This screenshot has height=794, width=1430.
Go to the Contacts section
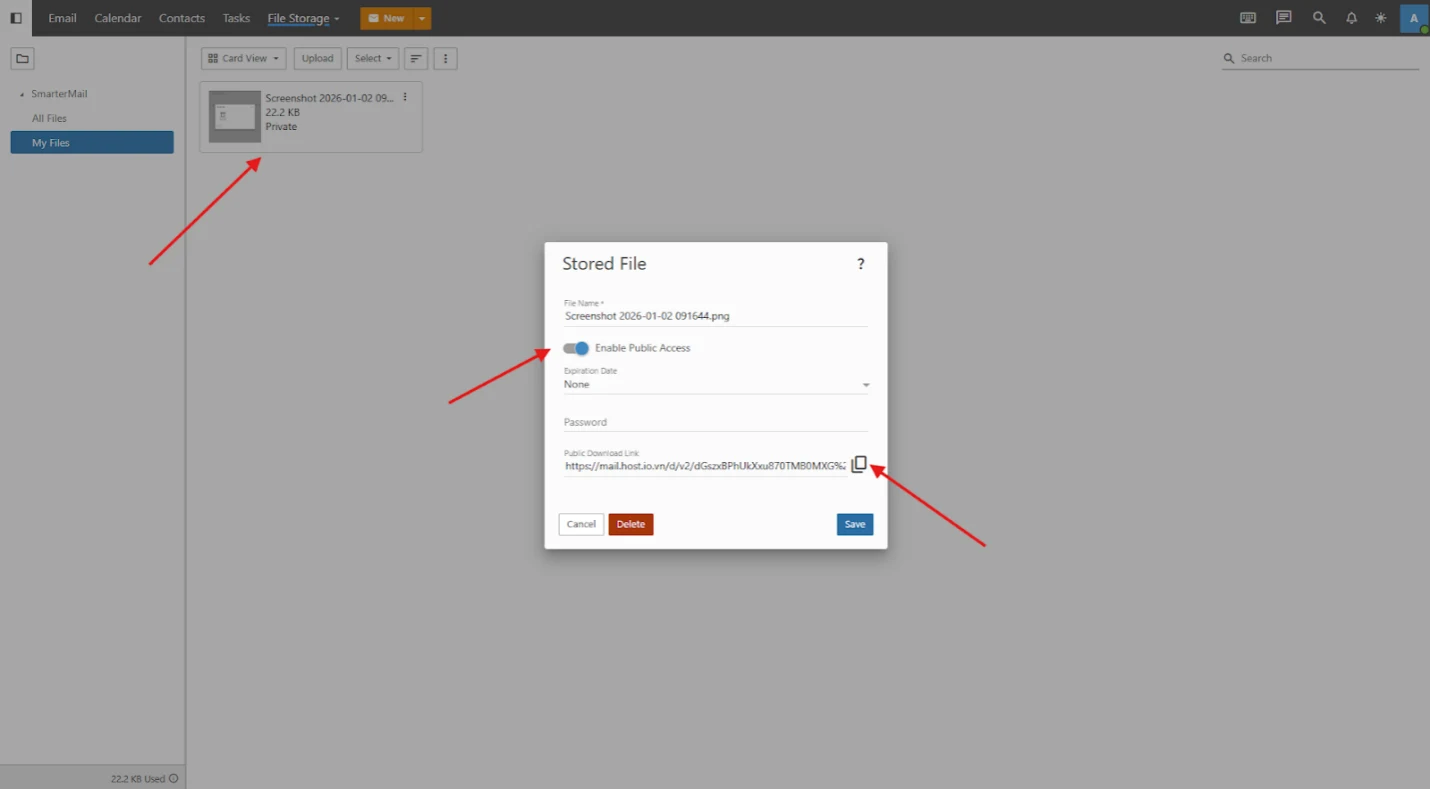point(182,18)
